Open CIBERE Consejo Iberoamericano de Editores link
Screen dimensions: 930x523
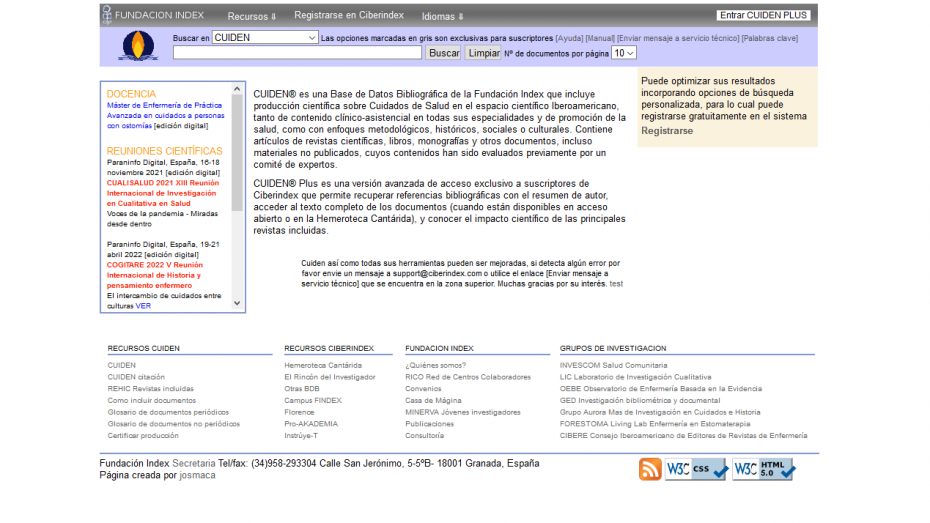683,436
